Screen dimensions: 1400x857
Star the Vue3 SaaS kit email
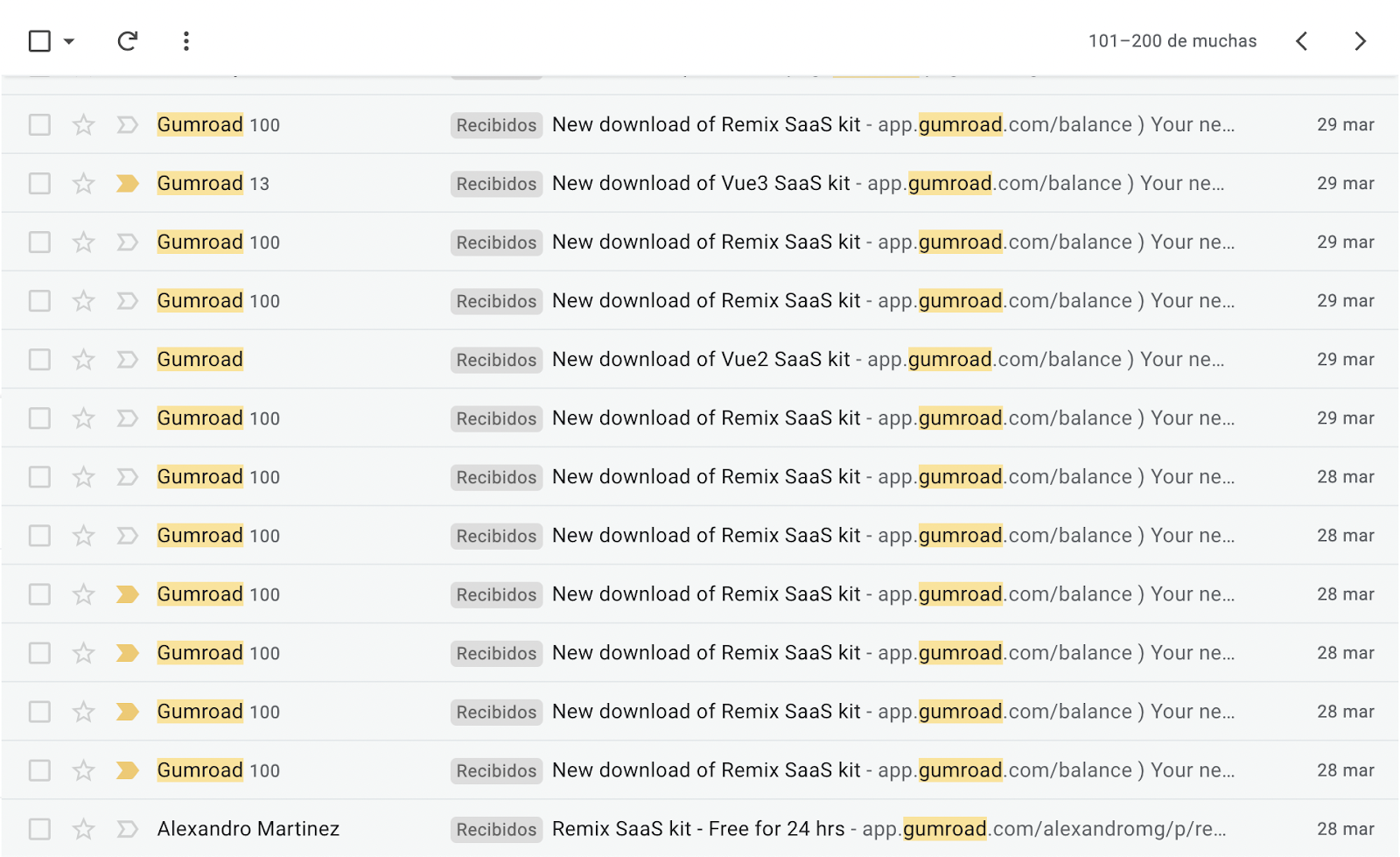[x=83, y=183]
